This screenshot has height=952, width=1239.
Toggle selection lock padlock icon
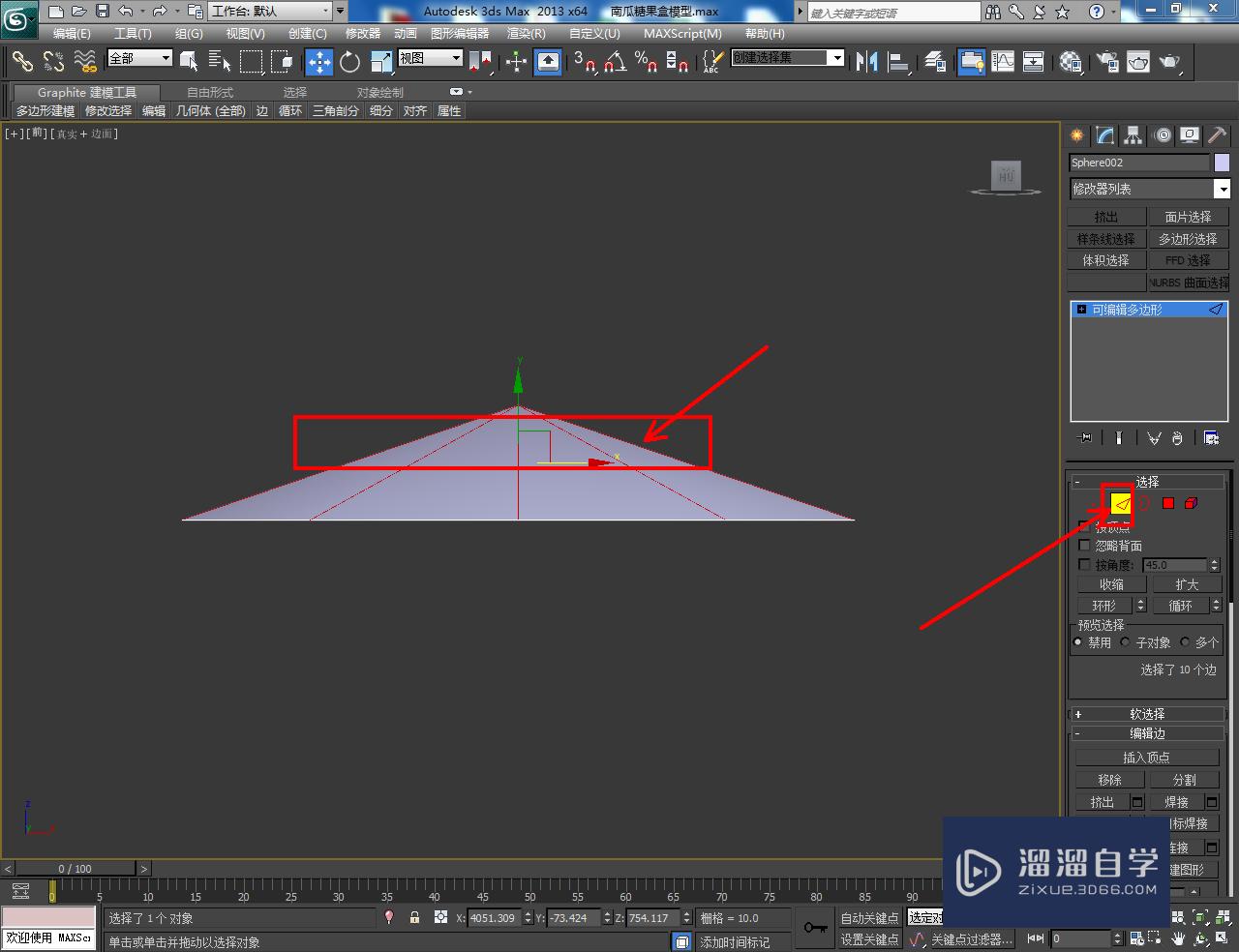tap(414, 917)
